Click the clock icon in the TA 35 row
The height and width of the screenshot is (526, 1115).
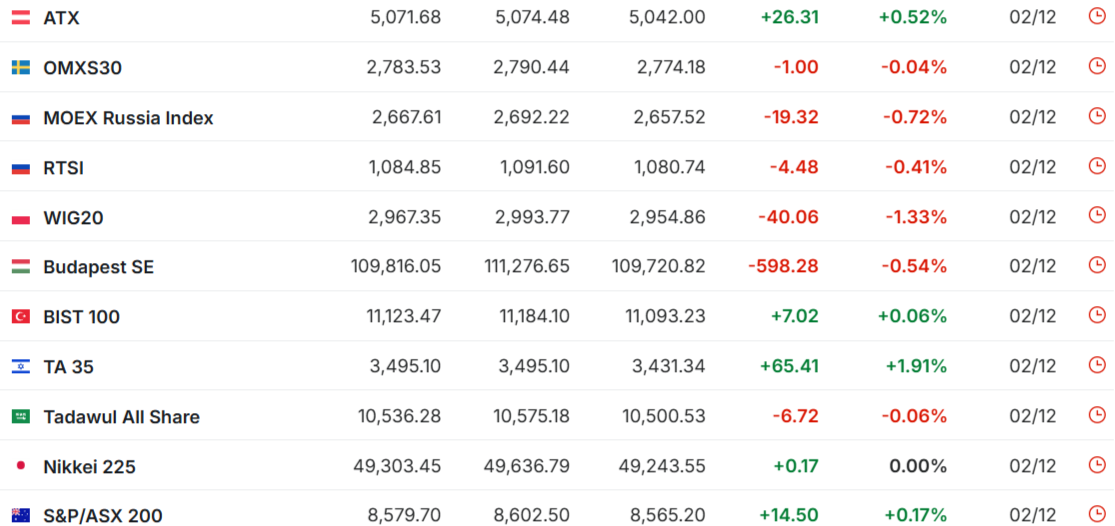click(x=1097, y=366)
